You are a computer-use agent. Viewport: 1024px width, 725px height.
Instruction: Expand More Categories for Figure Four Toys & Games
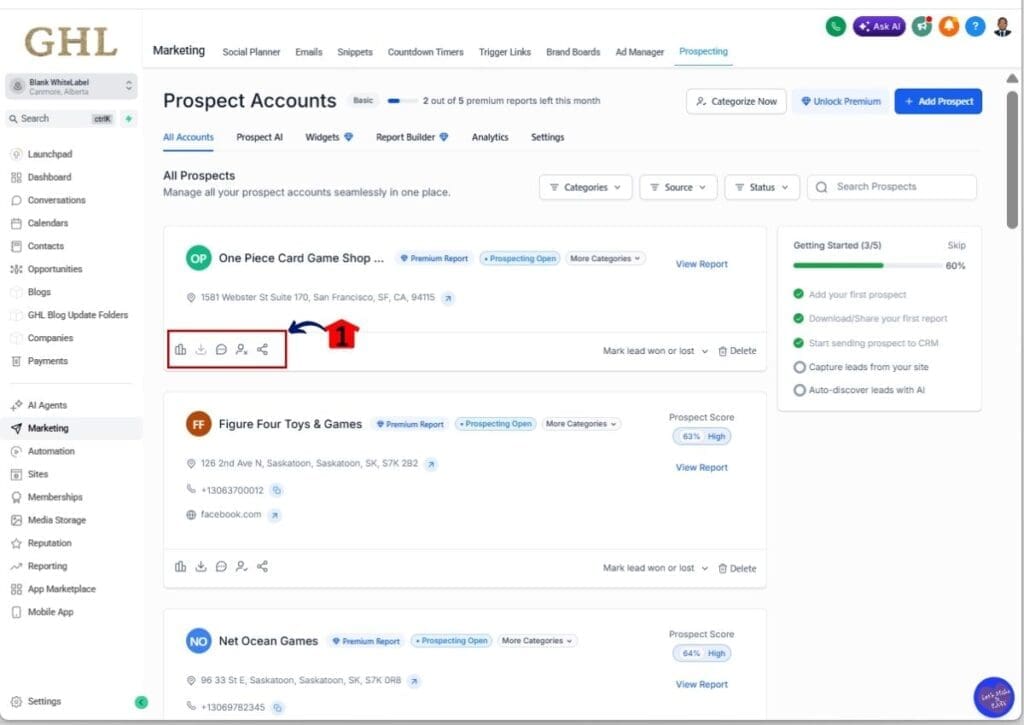point(581,423)
